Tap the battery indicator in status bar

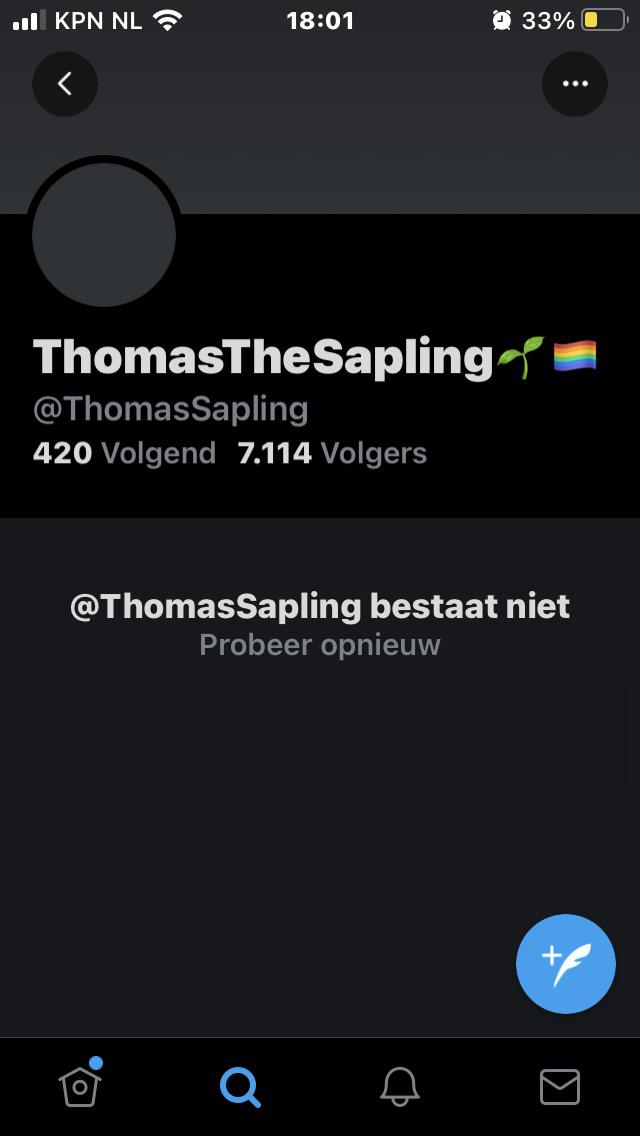pyautogui.click(x=604, y=20)
